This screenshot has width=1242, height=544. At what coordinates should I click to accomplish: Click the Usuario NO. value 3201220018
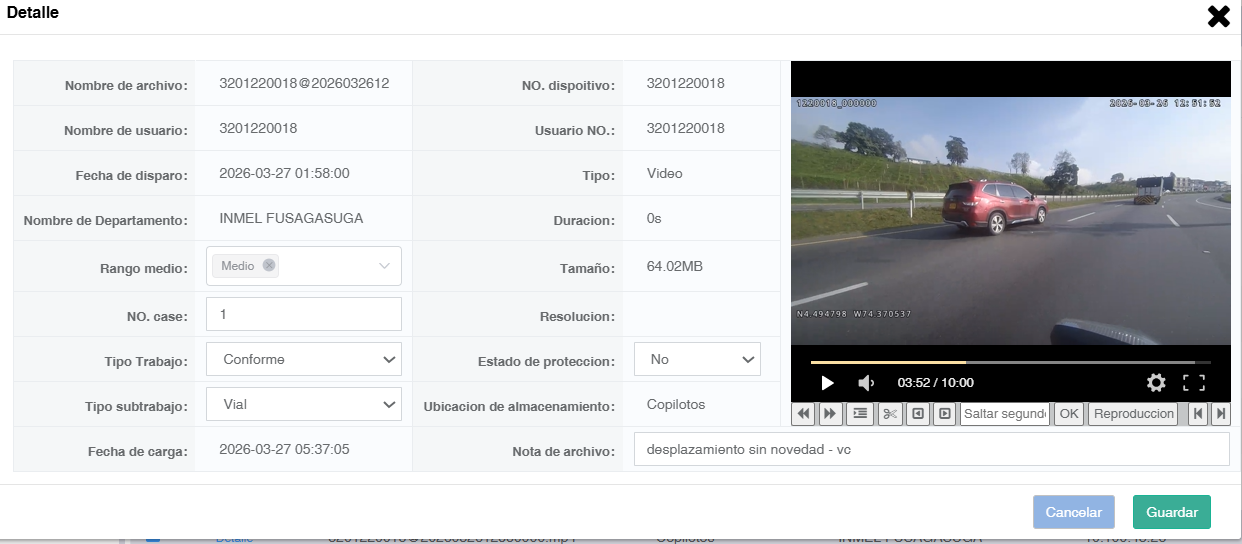tap(686, 128)
